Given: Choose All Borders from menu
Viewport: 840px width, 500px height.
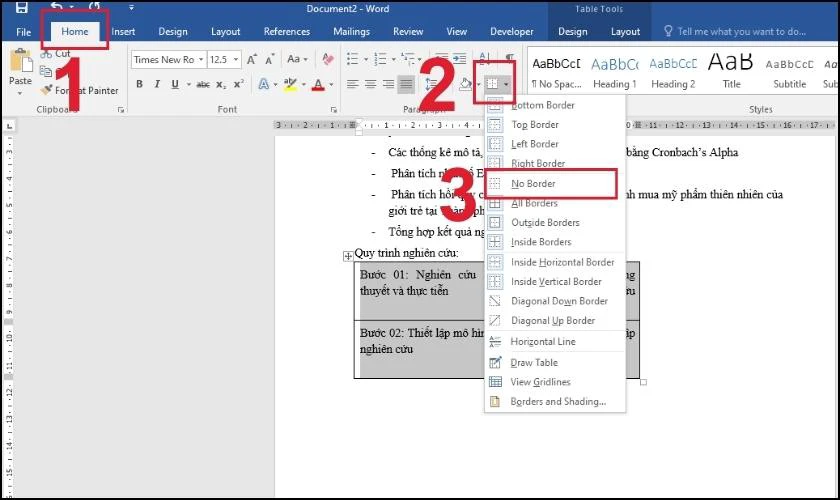Looking at the screenshot, I should tap(554, 204).
